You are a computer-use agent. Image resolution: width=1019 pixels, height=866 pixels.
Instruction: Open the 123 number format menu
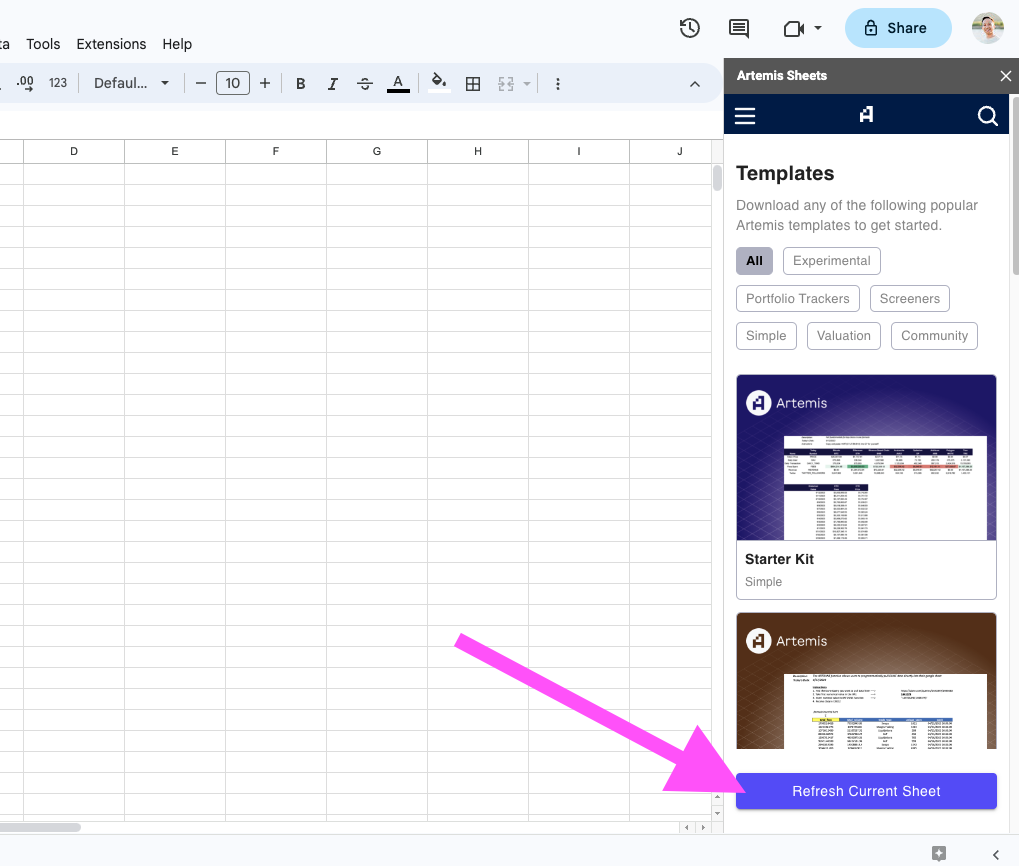click(x=58, y=83)
